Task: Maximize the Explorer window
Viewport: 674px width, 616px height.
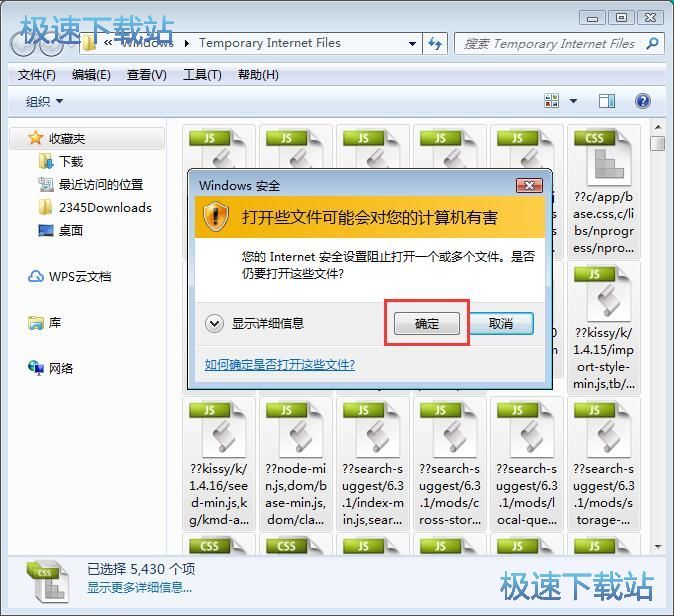Action: [621, 18]
